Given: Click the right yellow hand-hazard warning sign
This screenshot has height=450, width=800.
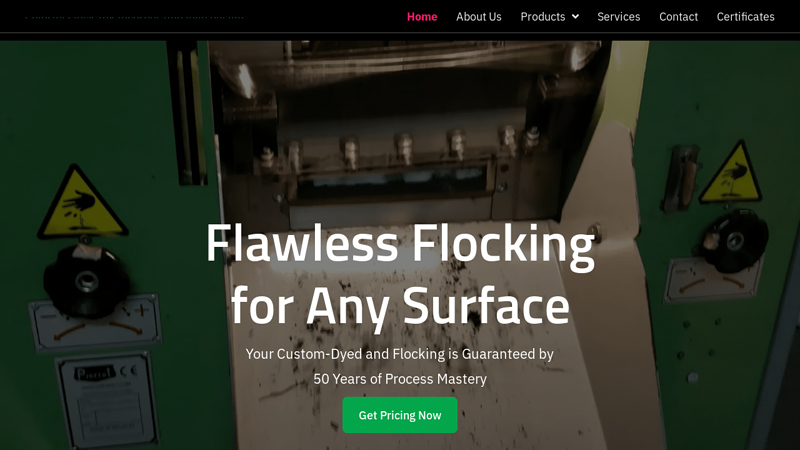Looking at the screenshot, I should tap(732, 173).
